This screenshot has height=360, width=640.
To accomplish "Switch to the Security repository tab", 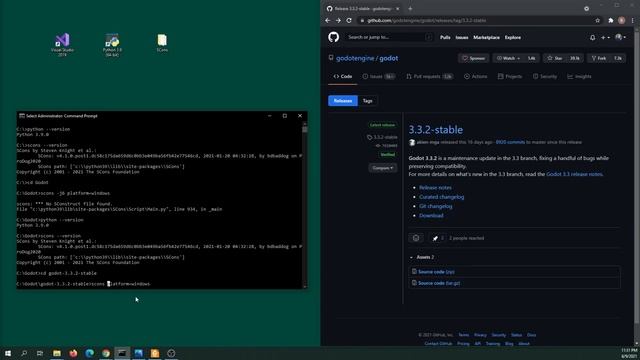I will [x=545, y=76].
